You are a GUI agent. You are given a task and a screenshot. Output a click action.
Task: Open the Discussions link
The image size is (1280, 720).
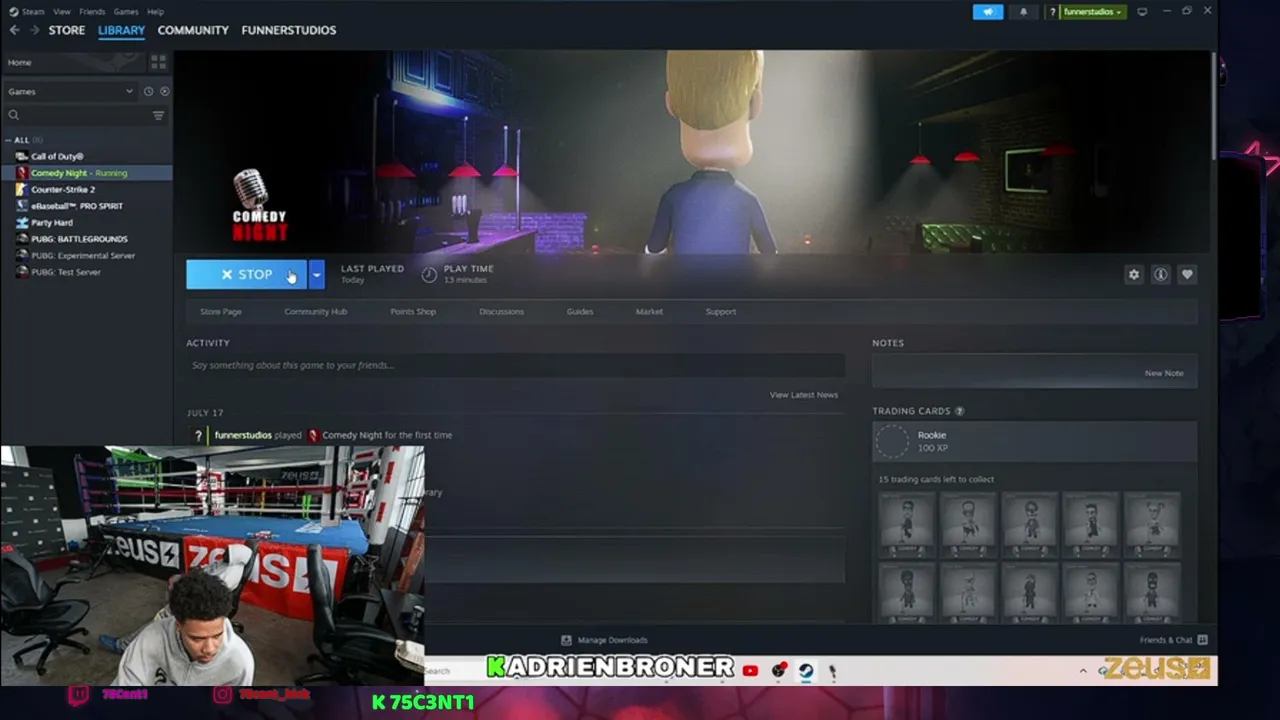(x=501, y=311)
